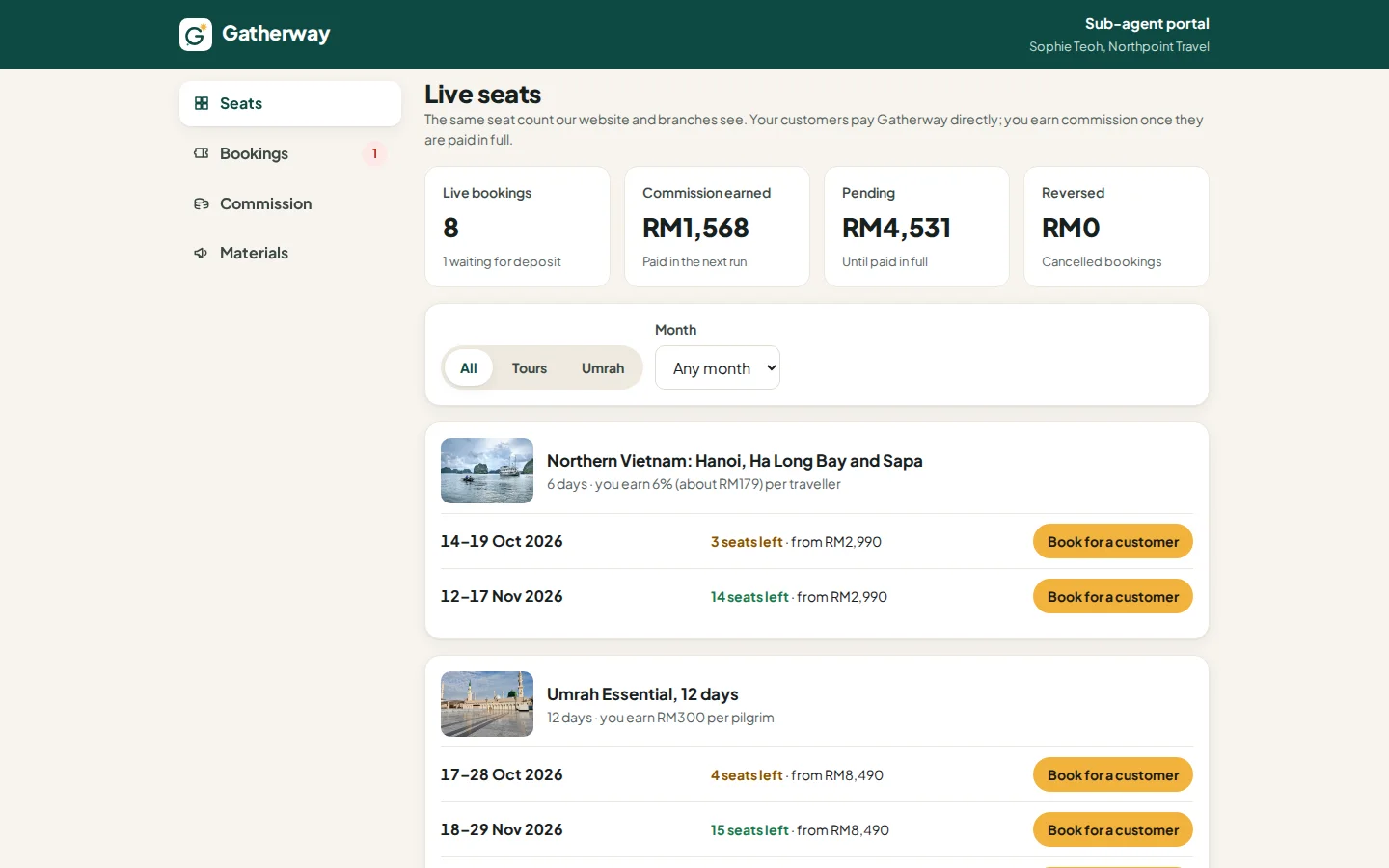Click the 1 waiting for deposit text
1389x868 pixels.
502,261
